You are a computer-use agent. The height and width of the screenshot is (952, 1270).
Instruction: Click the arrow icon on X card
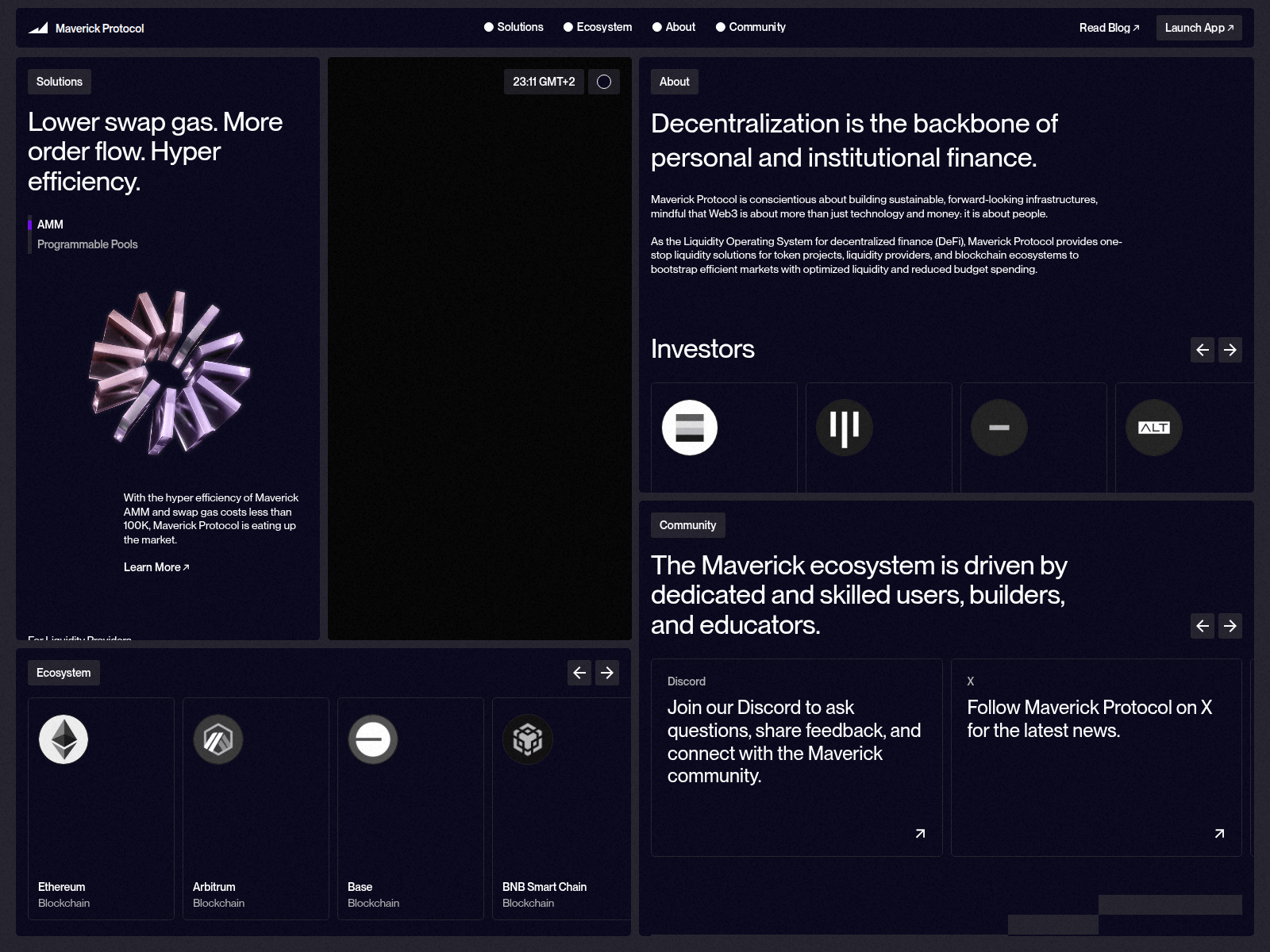(1219, 833)
